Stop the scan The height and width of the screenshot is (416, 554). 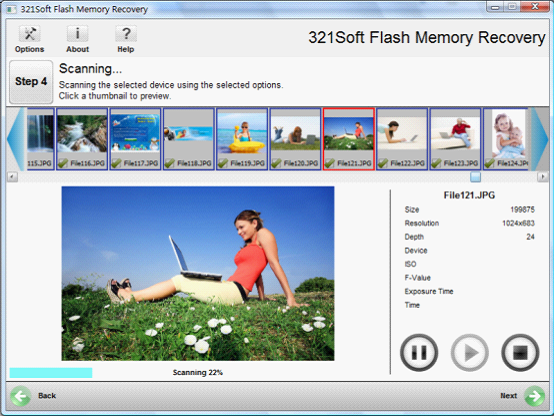point(520,352)
